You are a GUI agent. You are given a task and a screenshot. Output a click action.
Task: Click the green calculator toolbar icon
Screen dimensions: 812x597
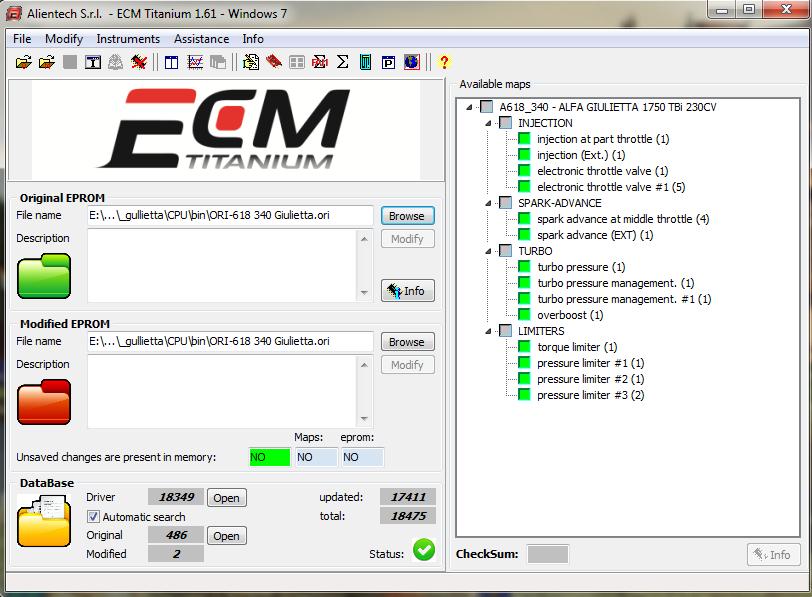click(365, 63)
